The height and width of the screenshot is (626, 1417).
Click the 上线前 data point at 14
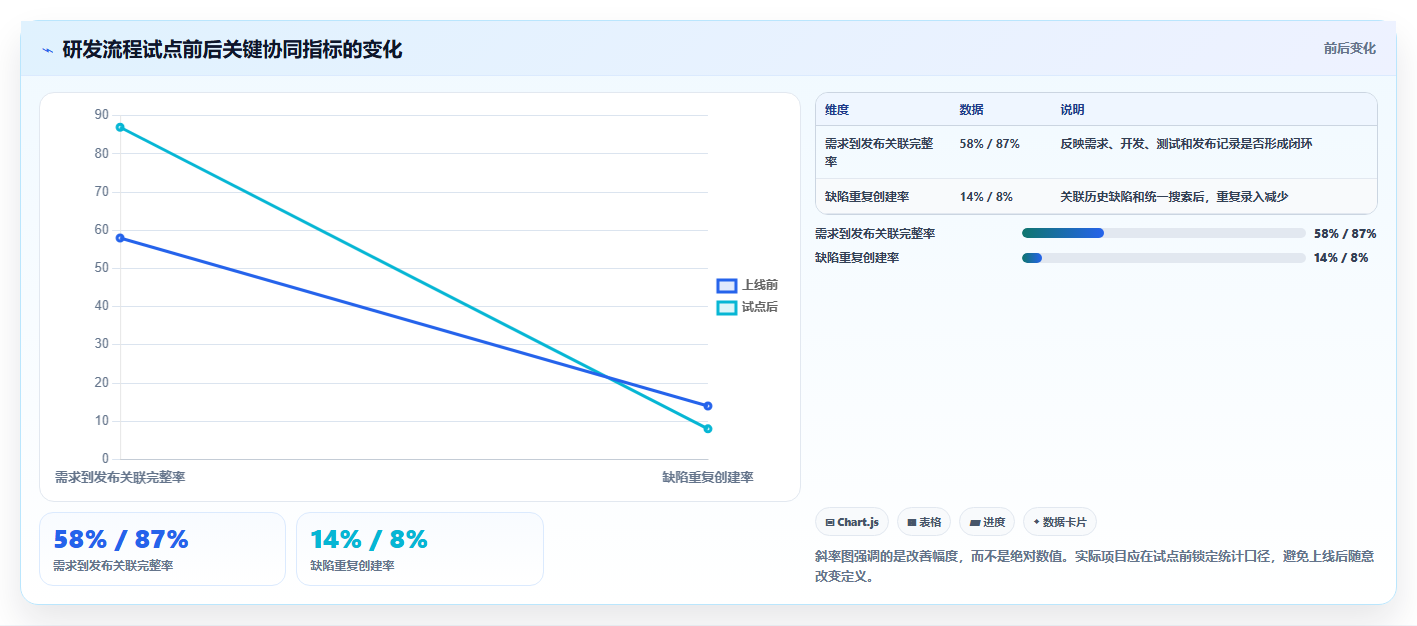point(708,406)
